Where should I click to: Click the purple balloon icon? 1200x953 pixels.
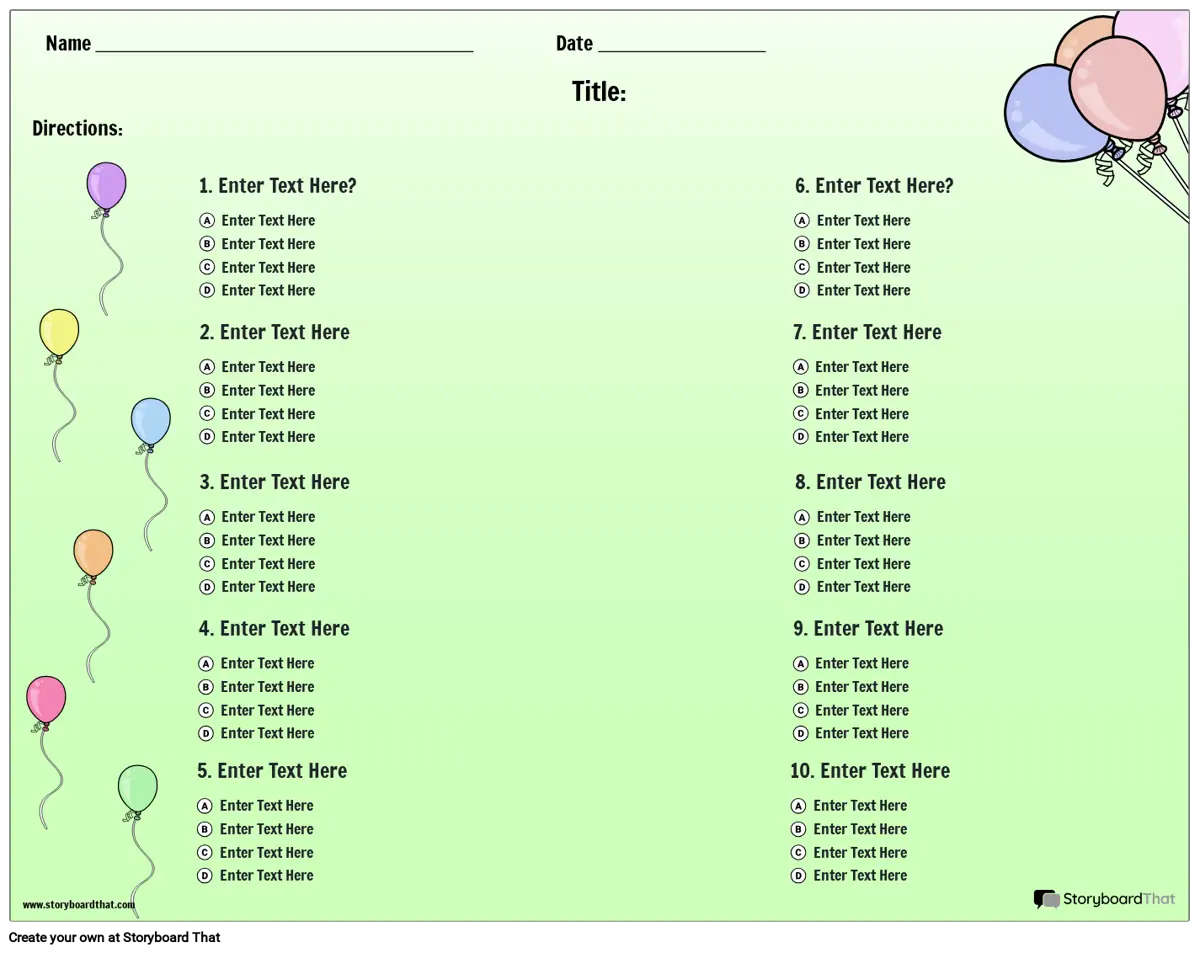(106, 187)
